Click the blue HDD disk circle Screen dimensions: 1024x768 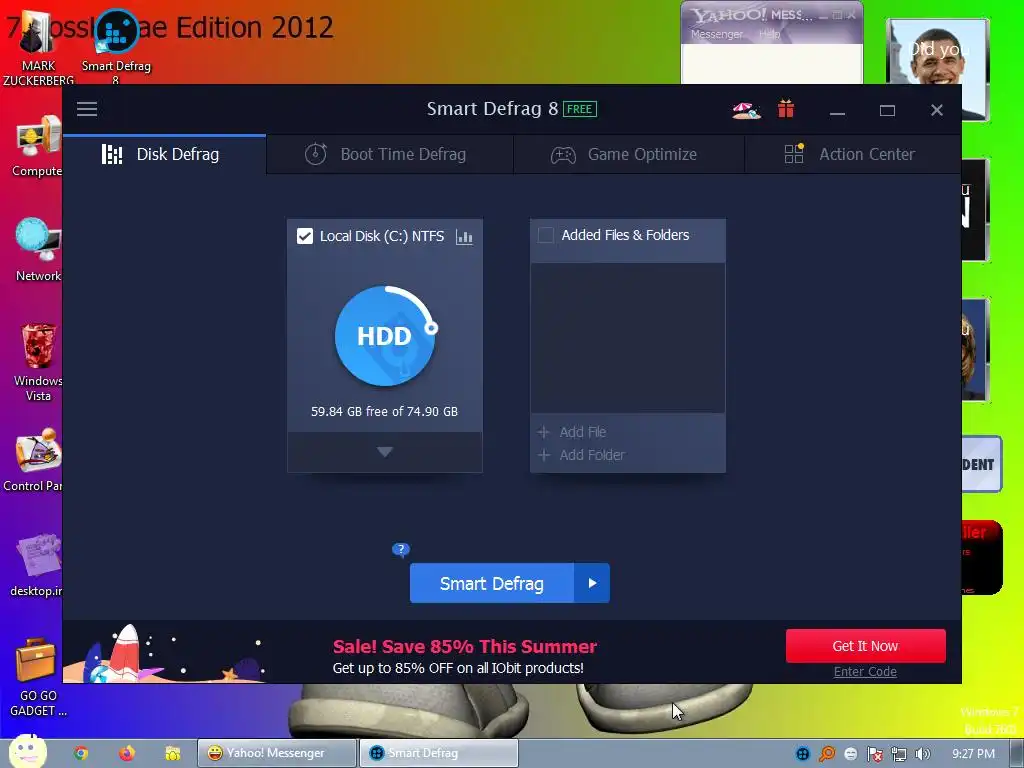point(385,336)
